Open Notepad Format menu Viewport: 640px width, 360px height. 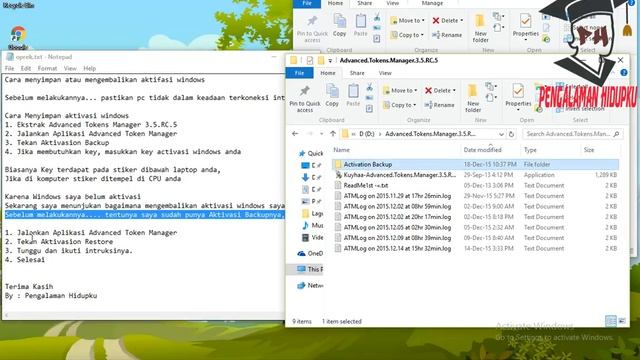tap(47, 68)
